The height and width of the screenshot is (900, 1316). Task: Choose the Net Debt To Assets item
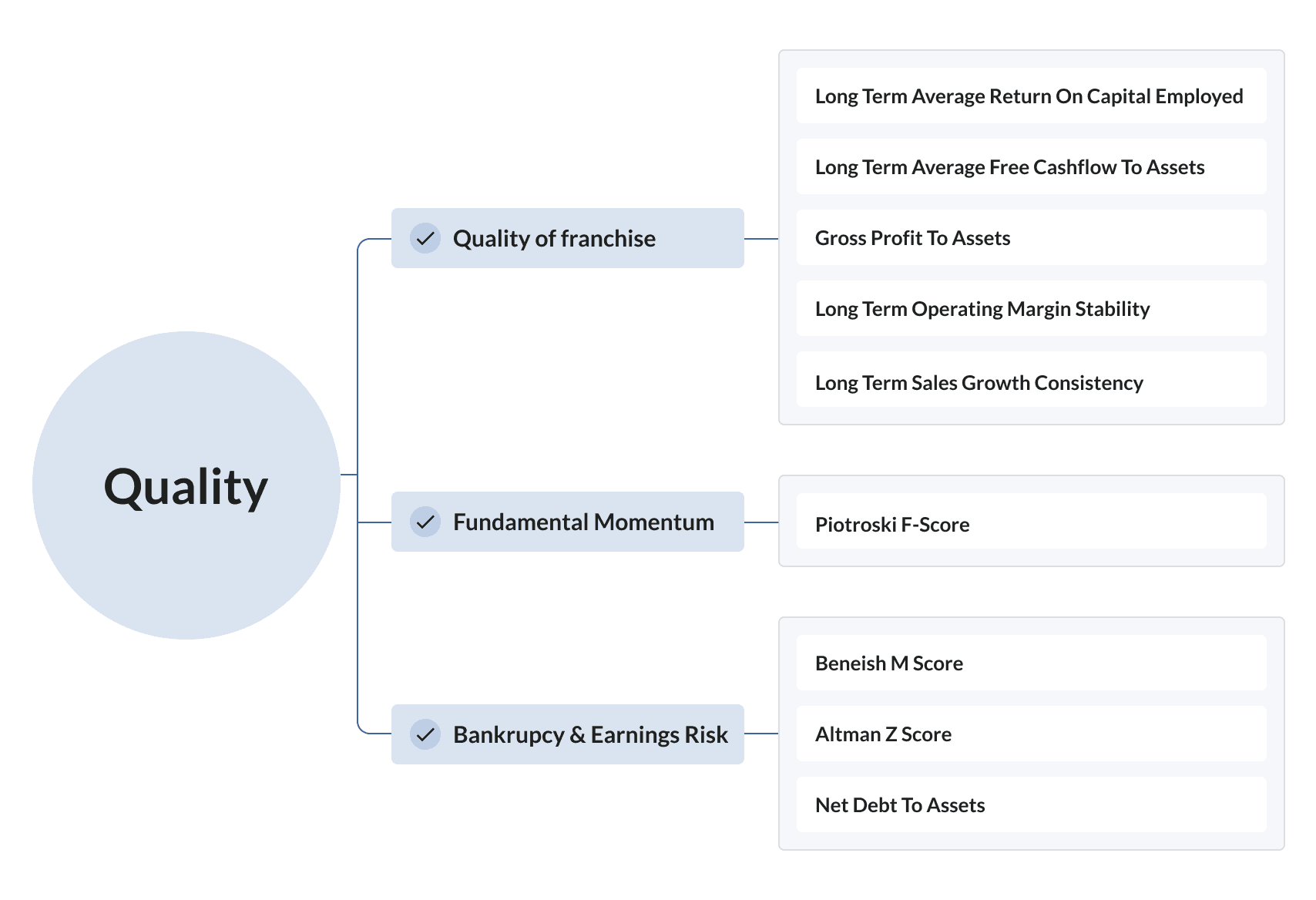[1032, 804]
